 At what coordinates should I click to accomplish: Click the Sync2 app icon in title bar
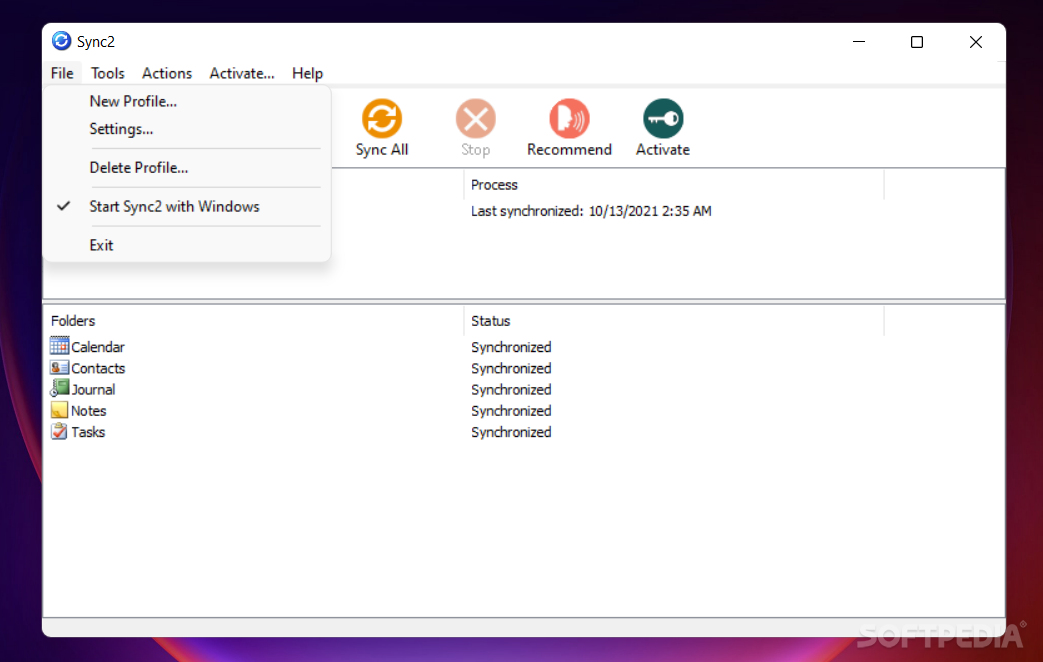(61, 41)
